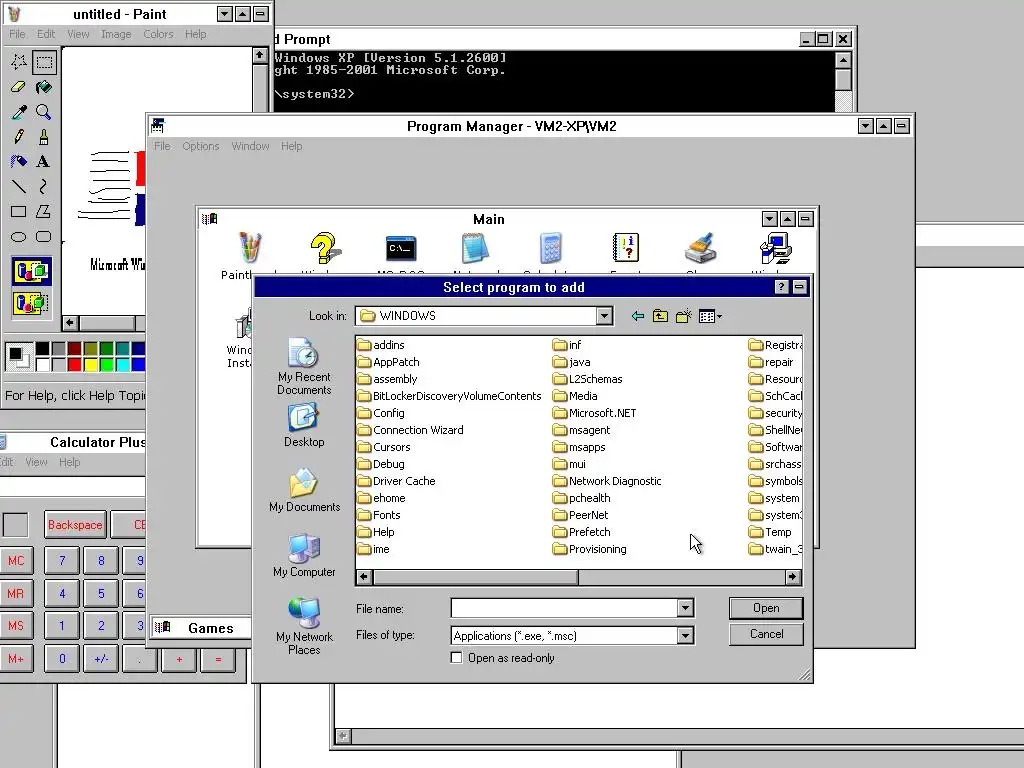Create a new folder icon in dialog
Viewport: 1024px width, 768px height.
click(684, 316)
